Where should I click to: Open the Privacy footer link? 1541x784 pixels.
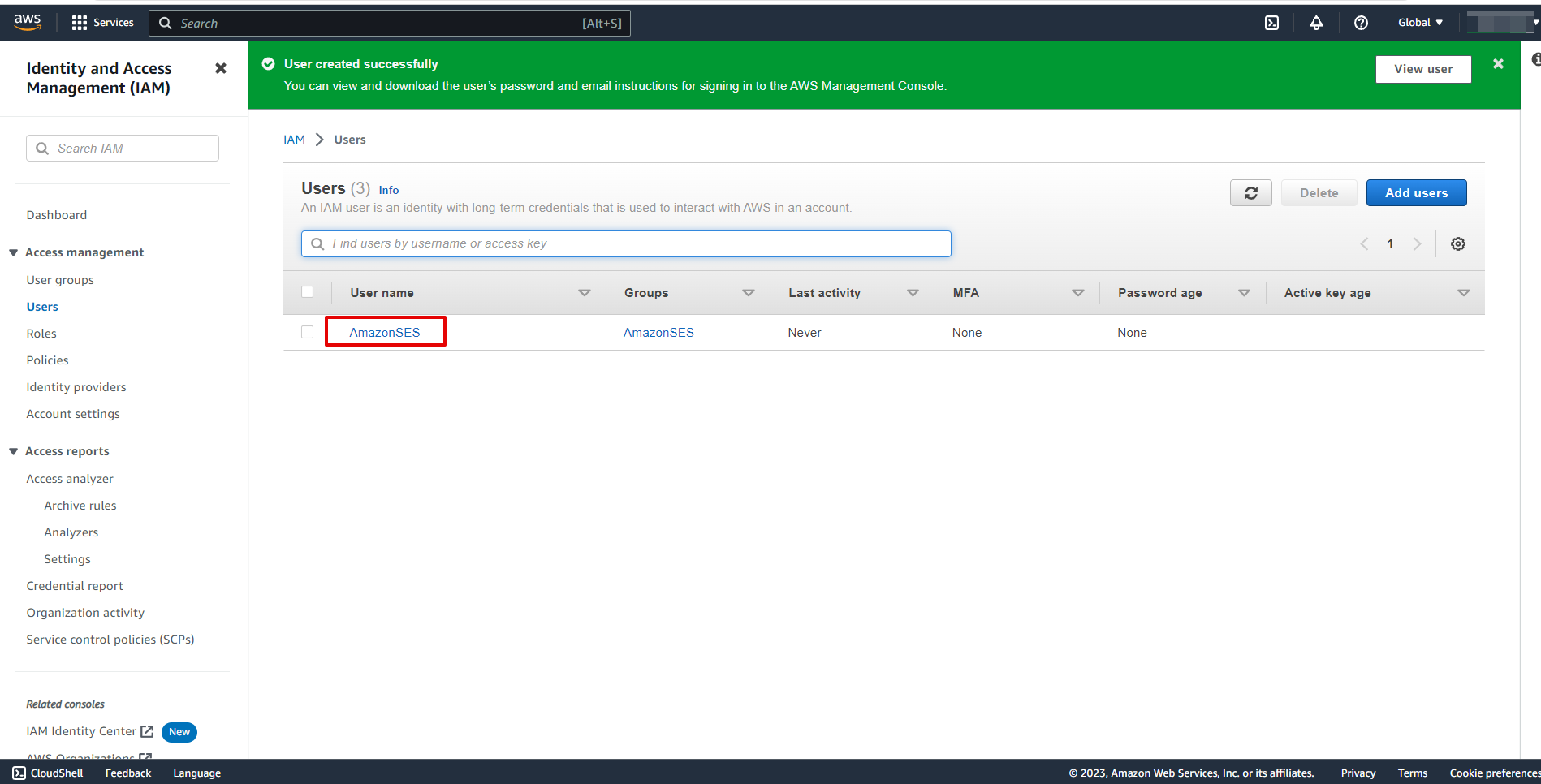(1358, 773)
